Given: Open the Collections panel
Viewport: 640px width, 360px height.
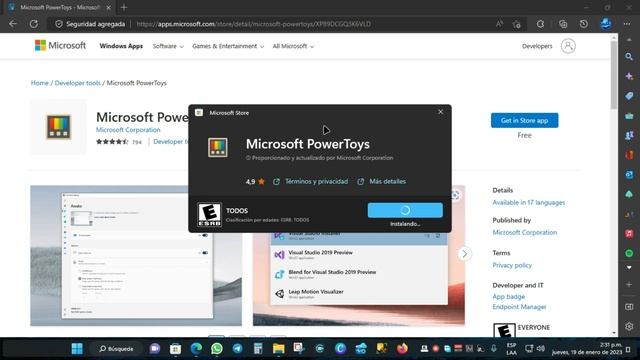Looking at the screenshot, I should [563, 24].
